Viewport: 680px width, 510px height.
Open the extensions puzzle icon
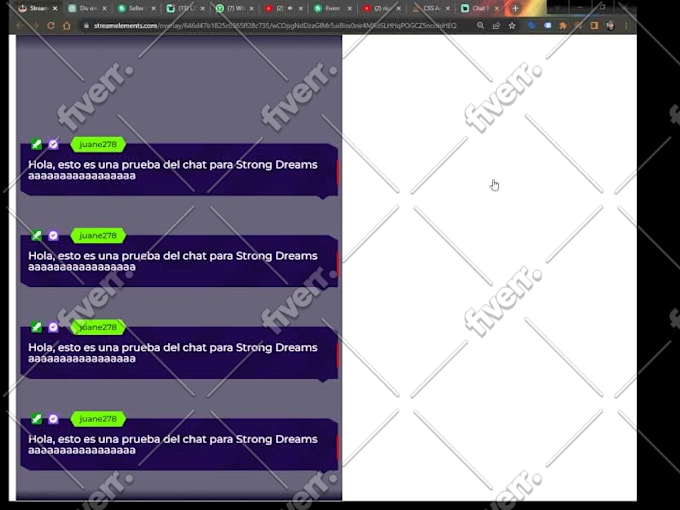point(563,26)
